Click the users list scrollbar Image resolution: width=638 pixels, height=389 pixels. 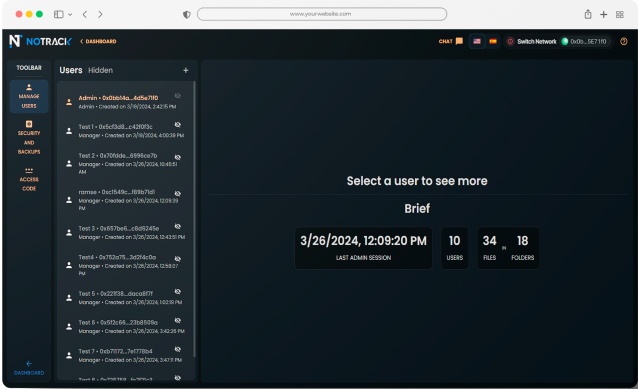pyautogui.click(x=194, y=219)
